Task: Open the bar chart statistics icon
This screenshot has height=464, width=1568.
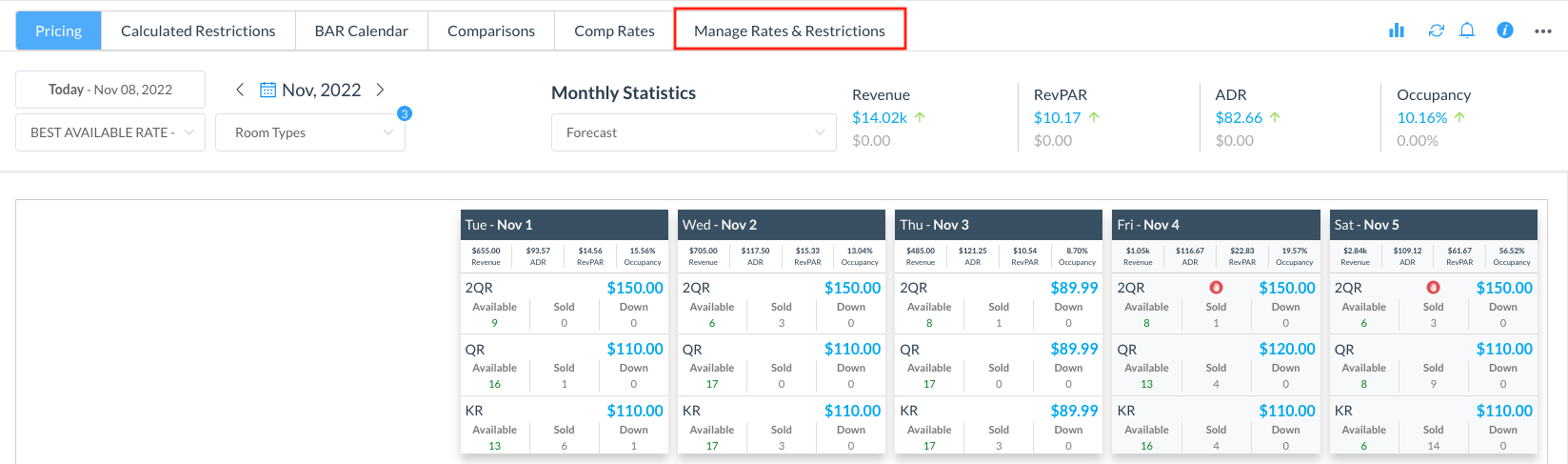Action: click(x=1397, y=30)
